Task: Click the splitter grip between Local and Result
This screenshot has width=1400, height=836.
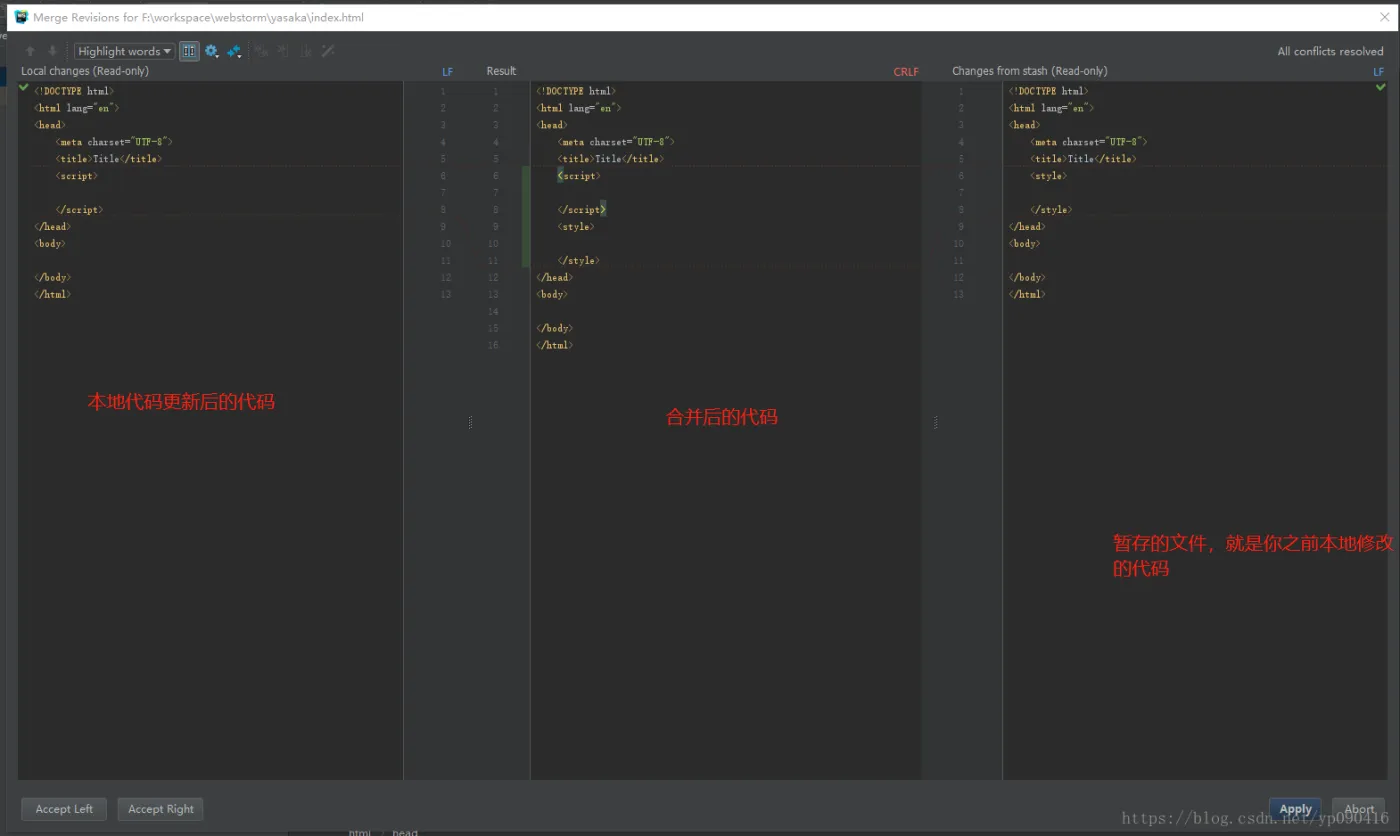Action: point(470,422)
